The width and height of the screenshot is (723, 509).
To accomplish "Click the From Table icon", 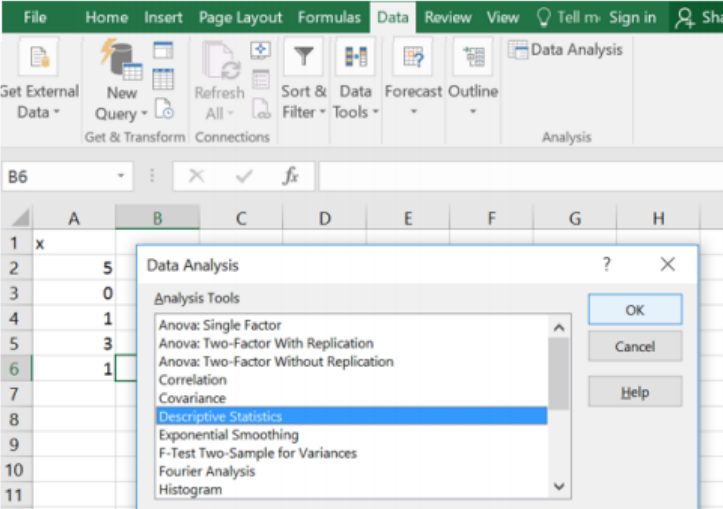I will coord(163,79).
